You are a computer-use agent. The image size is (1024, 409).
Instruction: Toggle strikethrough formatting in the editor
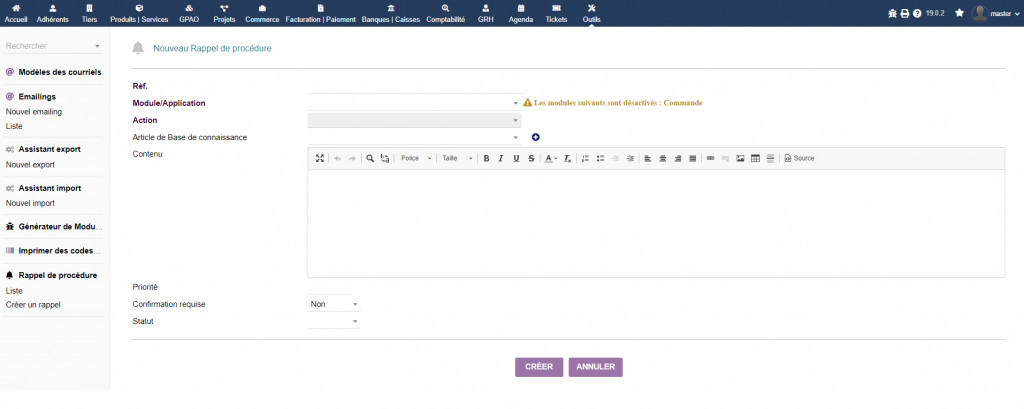[x=531, y=158]
